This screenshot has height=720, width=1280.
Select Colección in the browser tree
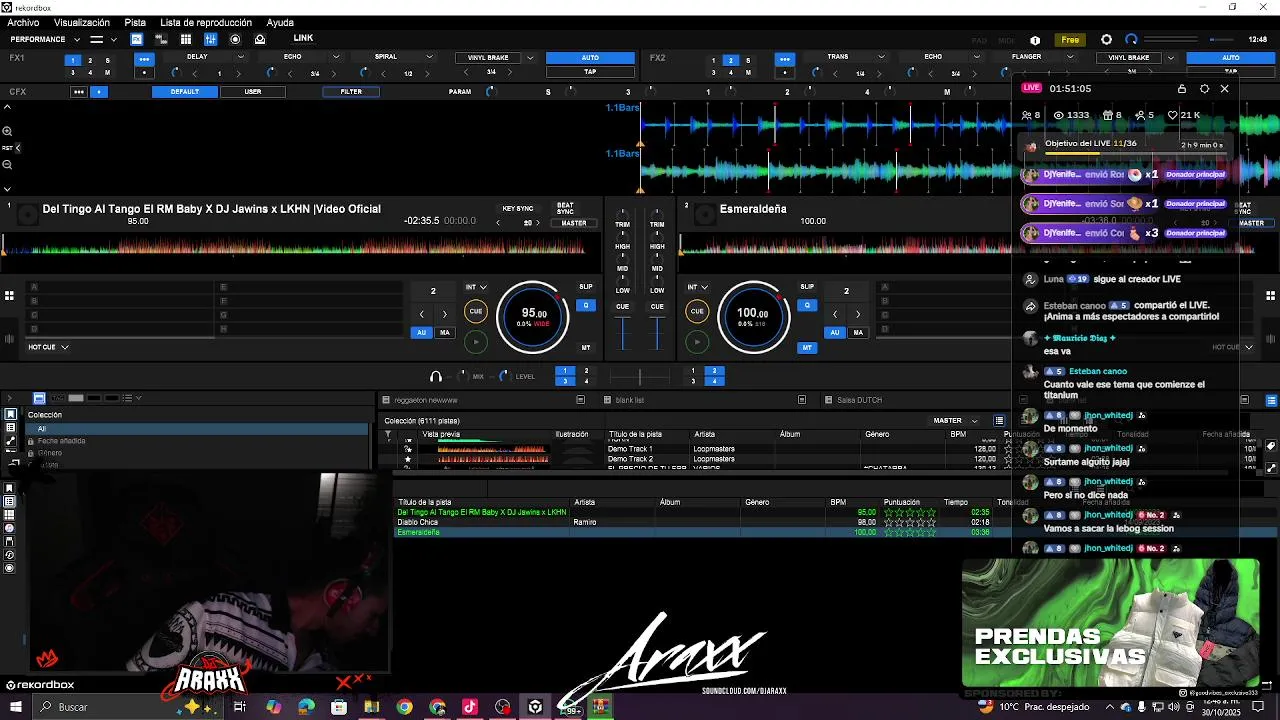[45, 415]
